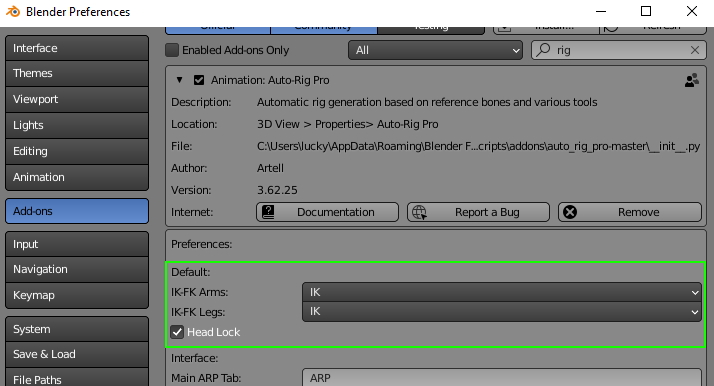Open the IK-FK Arms dropdown
This screenshot has width=714, height=386.
pos(502,292)
